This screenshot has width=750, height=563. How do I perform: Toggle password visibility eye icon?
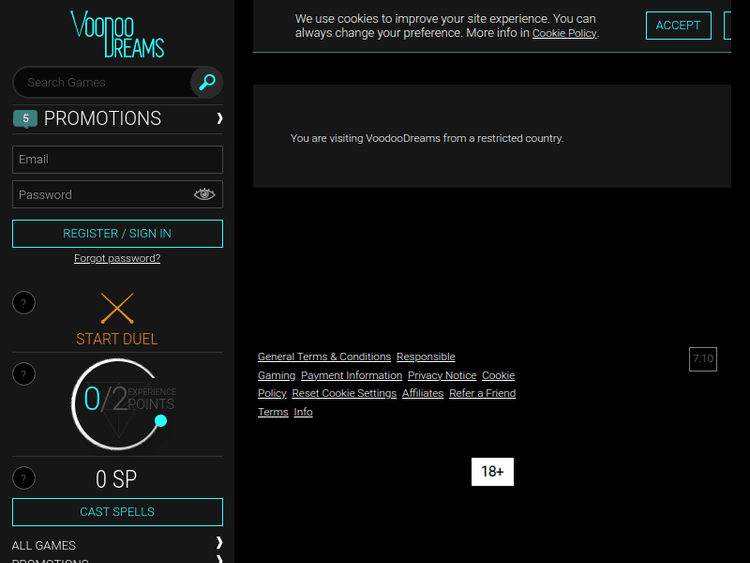point(204,194)
